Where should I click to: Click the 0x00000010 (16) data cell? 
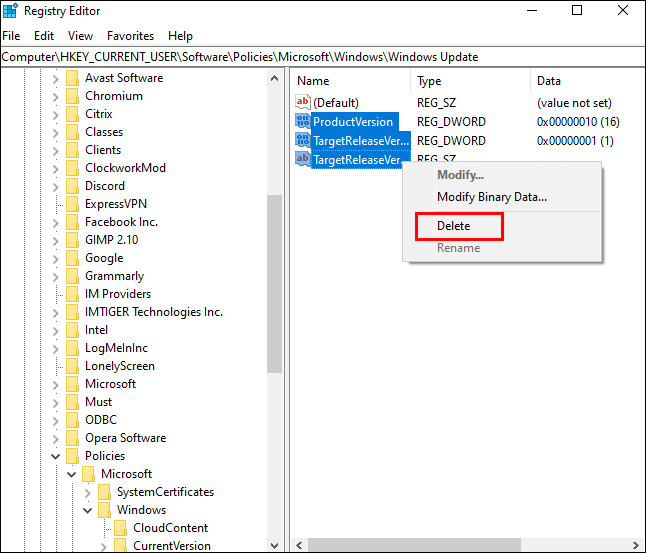[x=578, y=122]
